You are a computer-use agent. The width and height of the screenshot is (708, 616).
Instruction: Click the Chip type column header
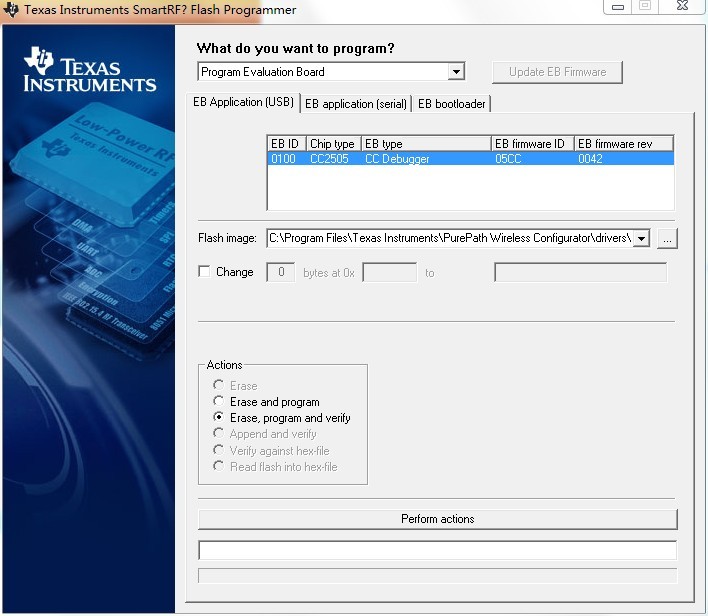point(334,144)
